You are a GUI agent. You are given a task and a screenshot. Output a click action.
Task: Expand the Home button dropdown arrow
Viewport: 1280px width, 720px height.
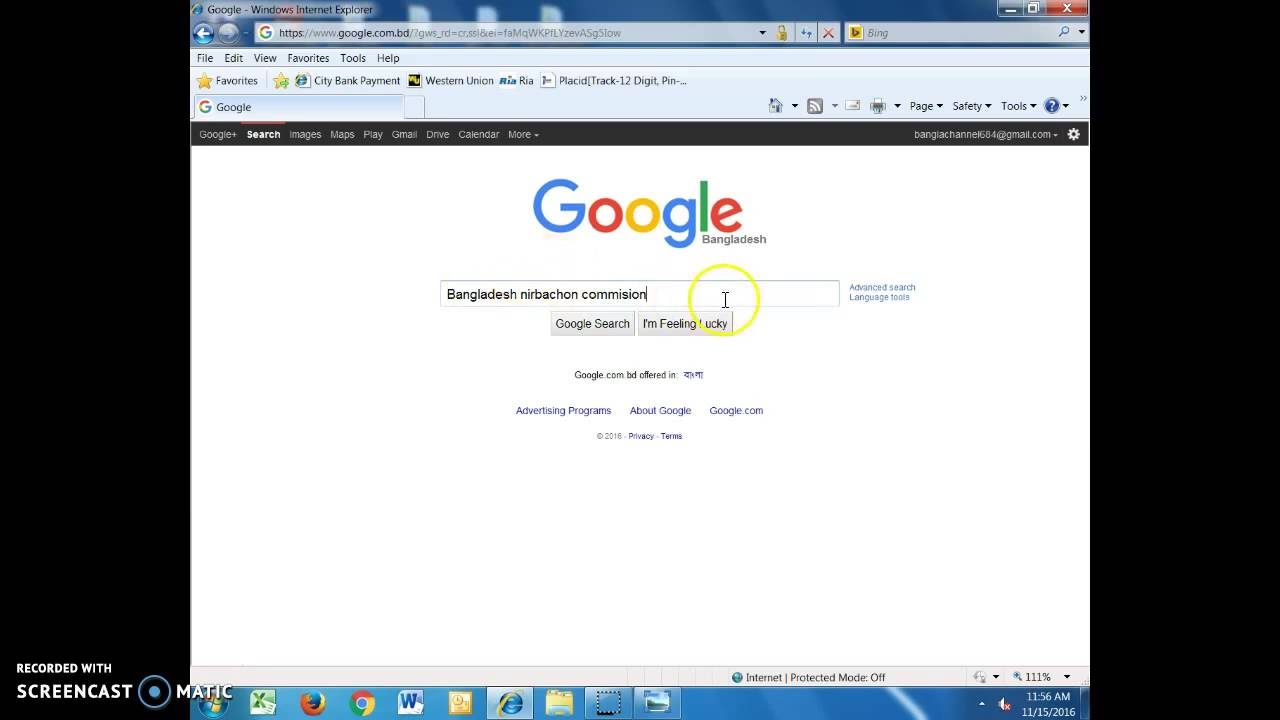tap(795, 106)
